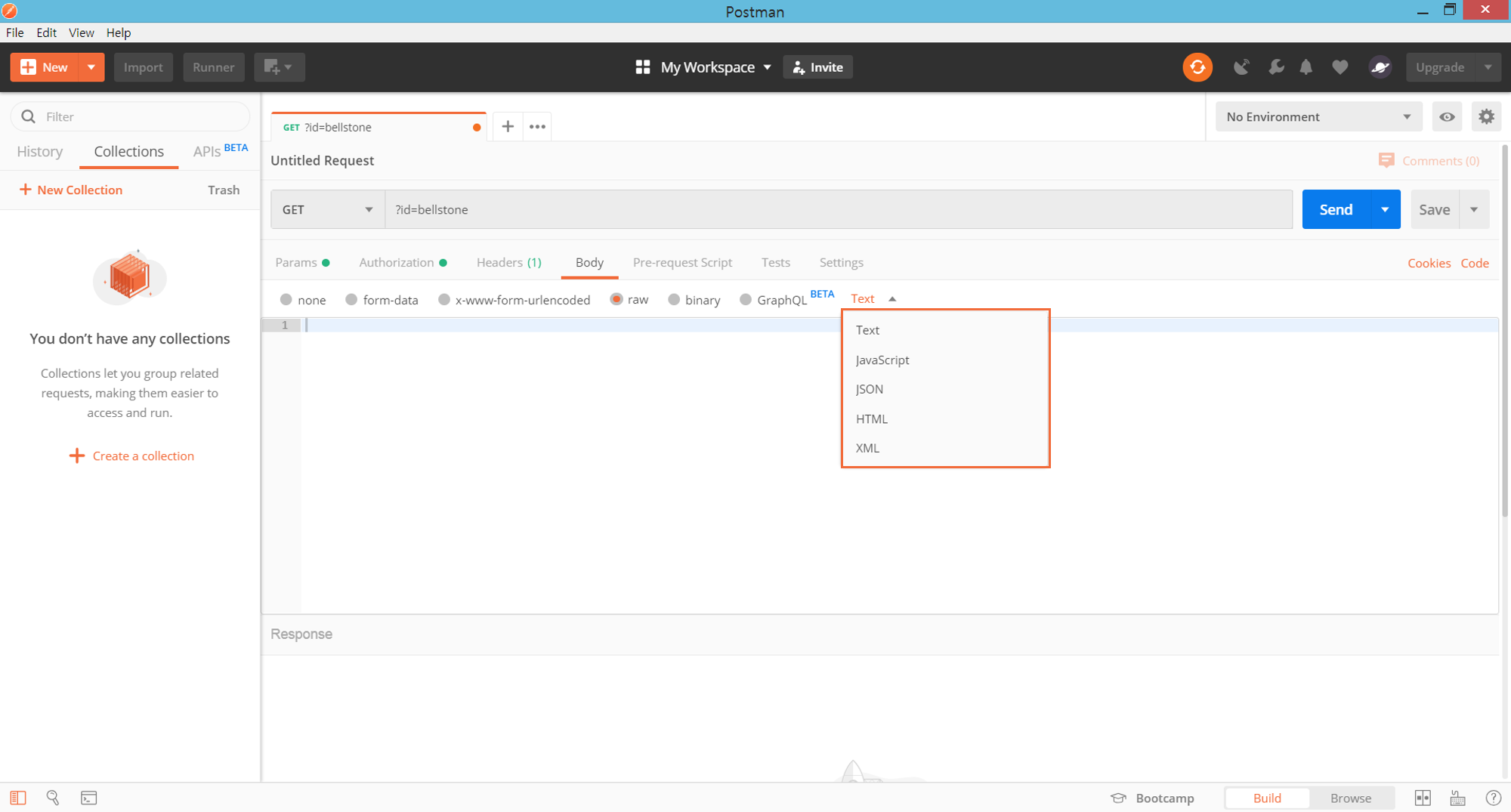The width and height of the screenshot is (1511, 812).
Task: Toggle sidebar icon in status bar
Action: (x=18, y=798)
